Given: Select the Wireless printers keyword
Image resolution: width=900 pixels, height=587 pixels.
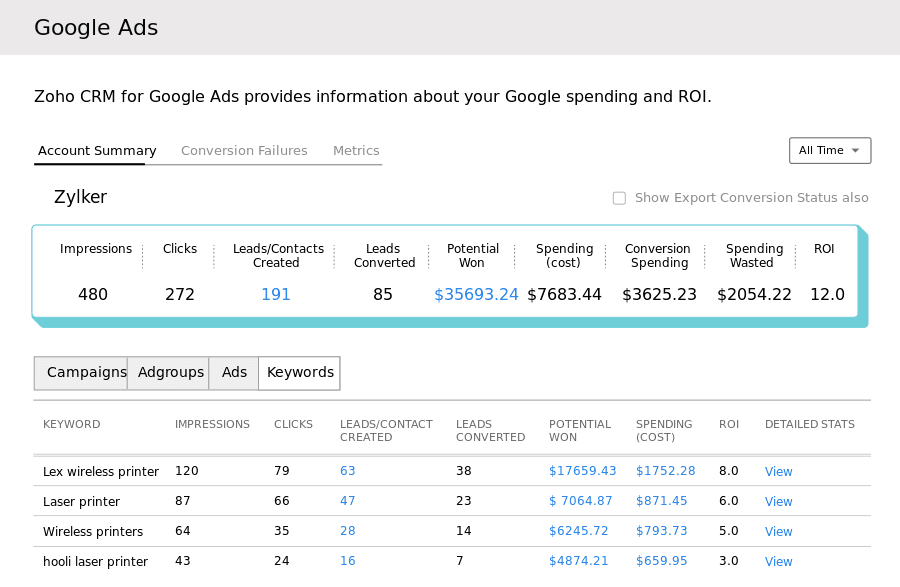Looking at the screenshot, I should pyautogui.click(x=92, y=531).
